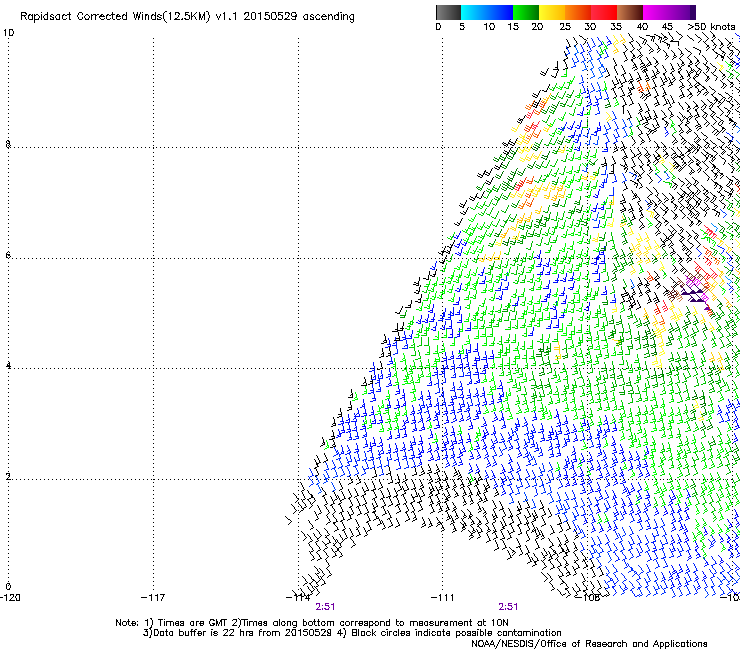Select the longitude axis label '-114'

point(298,598)
